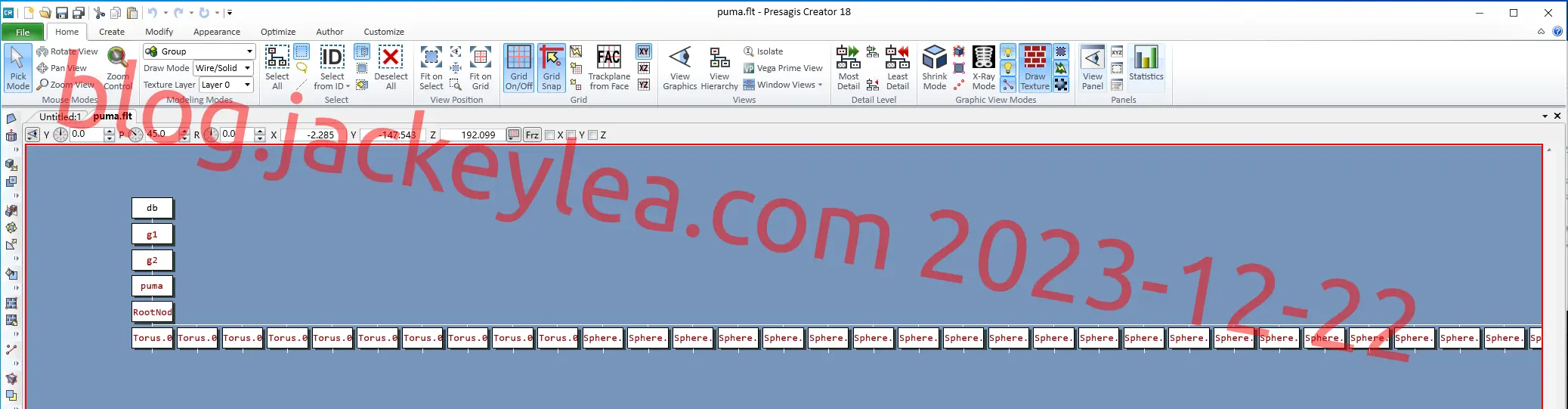Enable X-Ray Mode
The image size is (1568, 409).
pos(984,68)
